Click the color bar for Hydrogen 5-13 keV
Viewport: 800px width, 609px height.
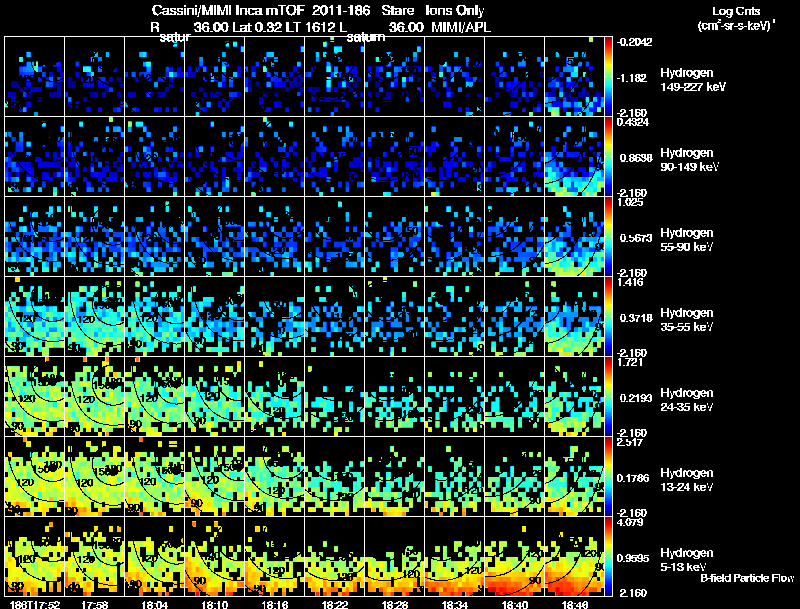coord(609,556)
